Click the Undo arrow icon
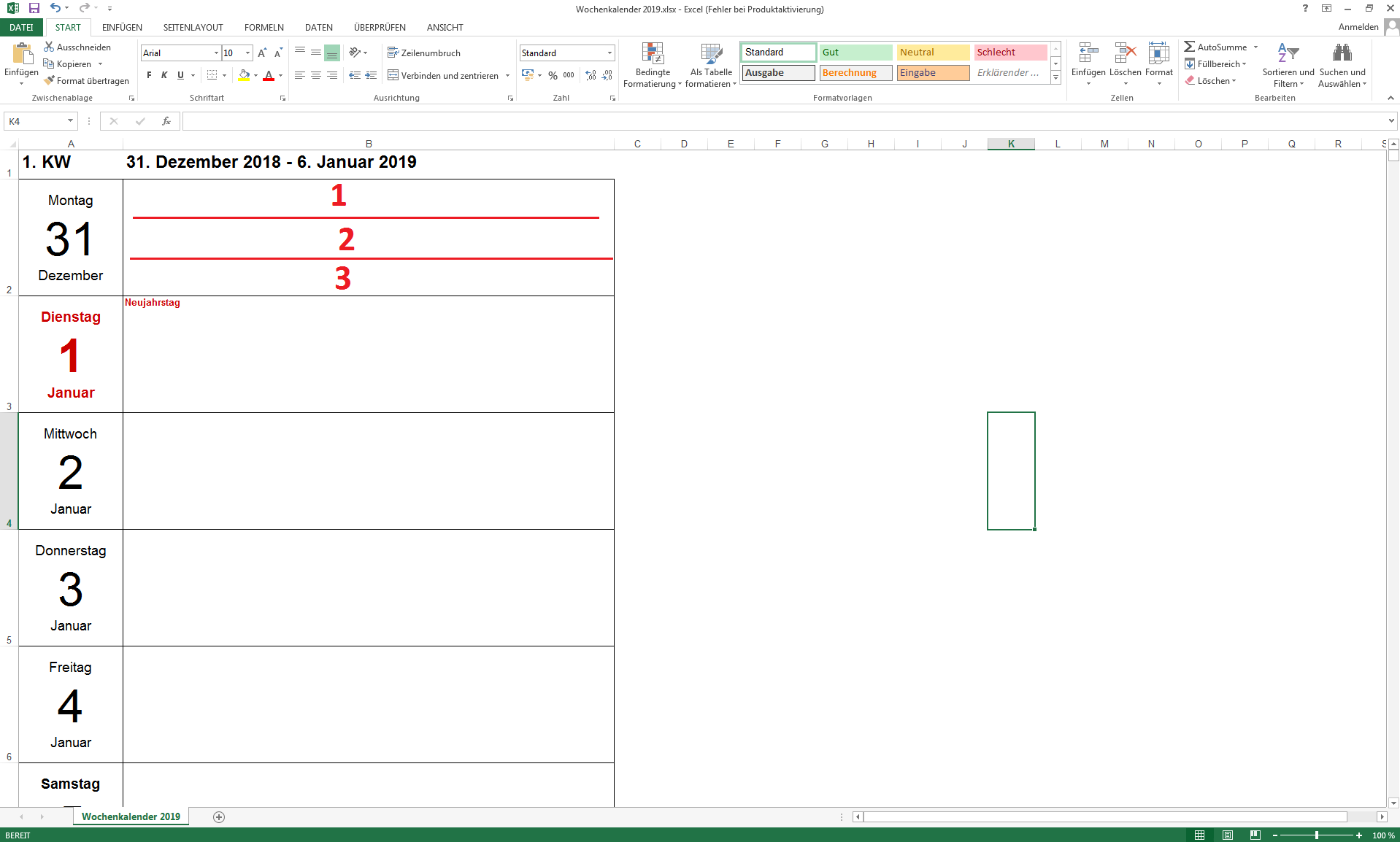The height and width of the screenshot is (842, 1400). 55,8
